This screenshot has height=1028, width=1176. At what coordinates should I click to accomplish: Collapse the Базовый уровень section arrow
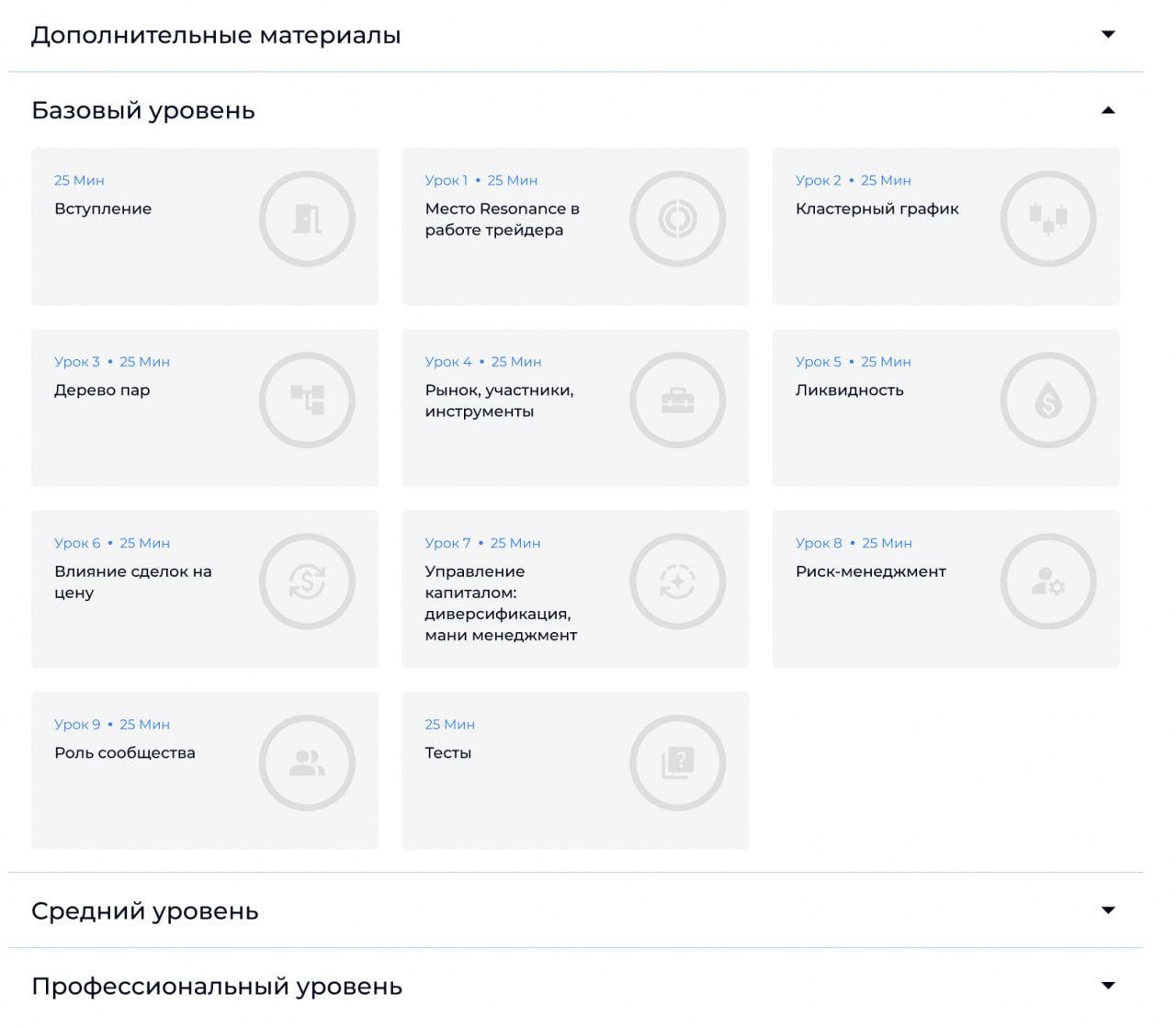pyautogui.click(x=1108, y=110)
